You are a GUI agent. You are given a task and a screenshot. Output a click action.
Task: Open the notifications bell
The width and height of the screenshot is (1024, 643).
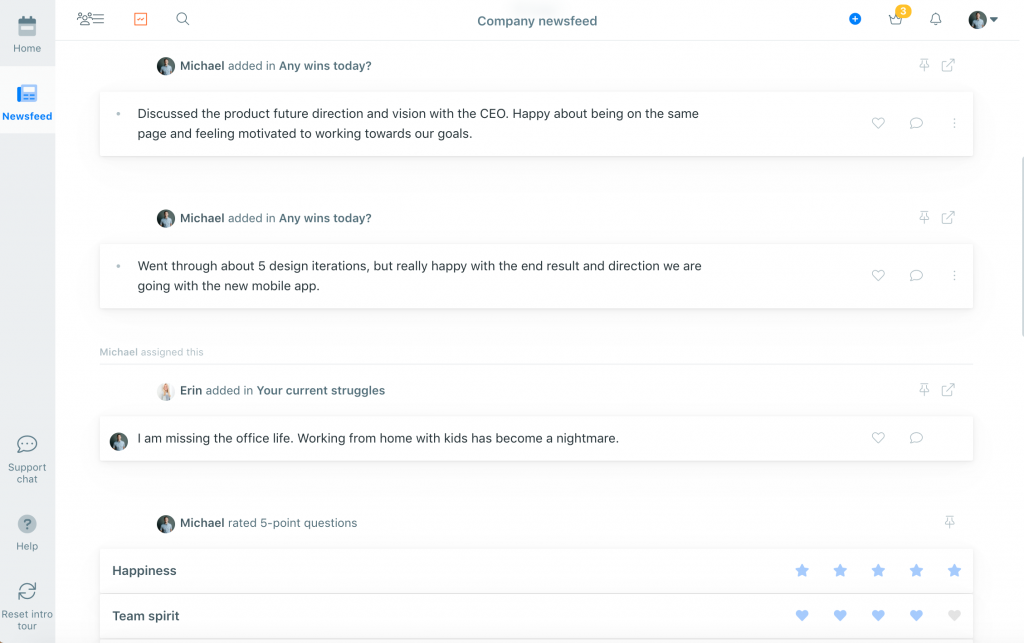(x=936, y=20)
